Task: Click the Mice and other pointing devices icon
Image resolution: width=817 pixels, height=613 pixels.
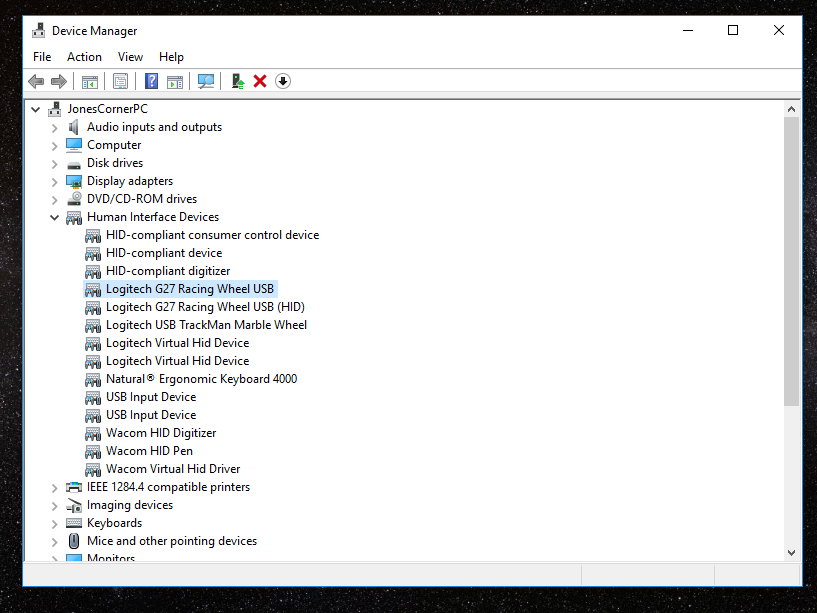Action: coord(74,541)
